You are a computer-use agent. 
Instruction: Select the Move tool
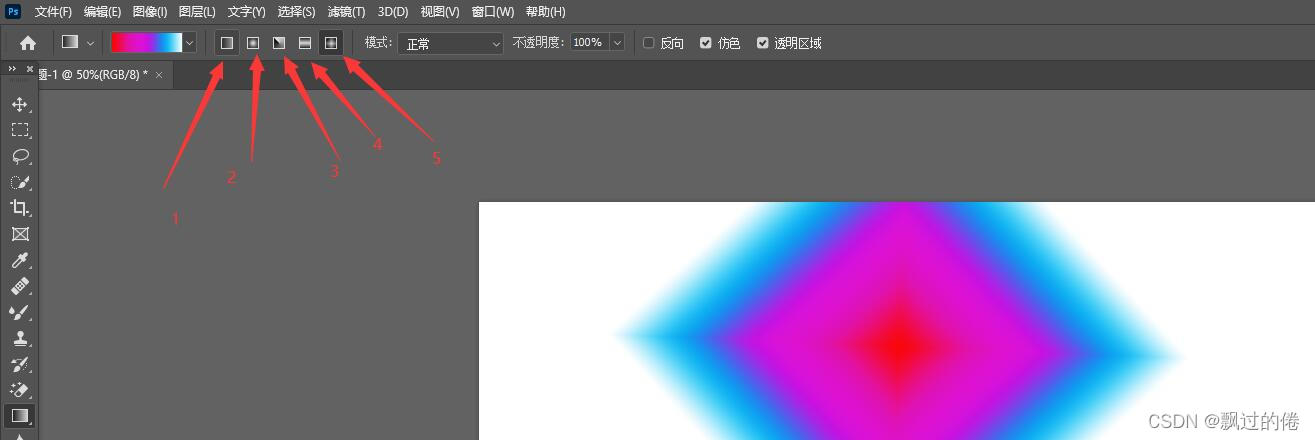pos(19,104)
